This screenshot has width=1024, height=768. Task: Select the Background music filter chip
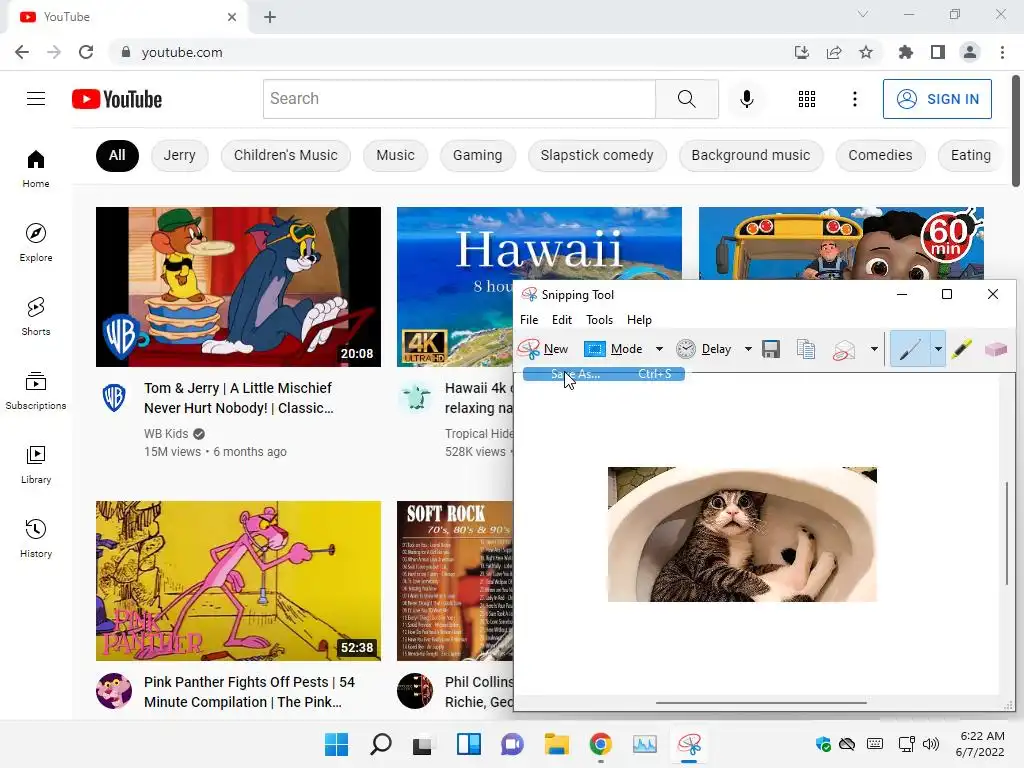[751, 155]
